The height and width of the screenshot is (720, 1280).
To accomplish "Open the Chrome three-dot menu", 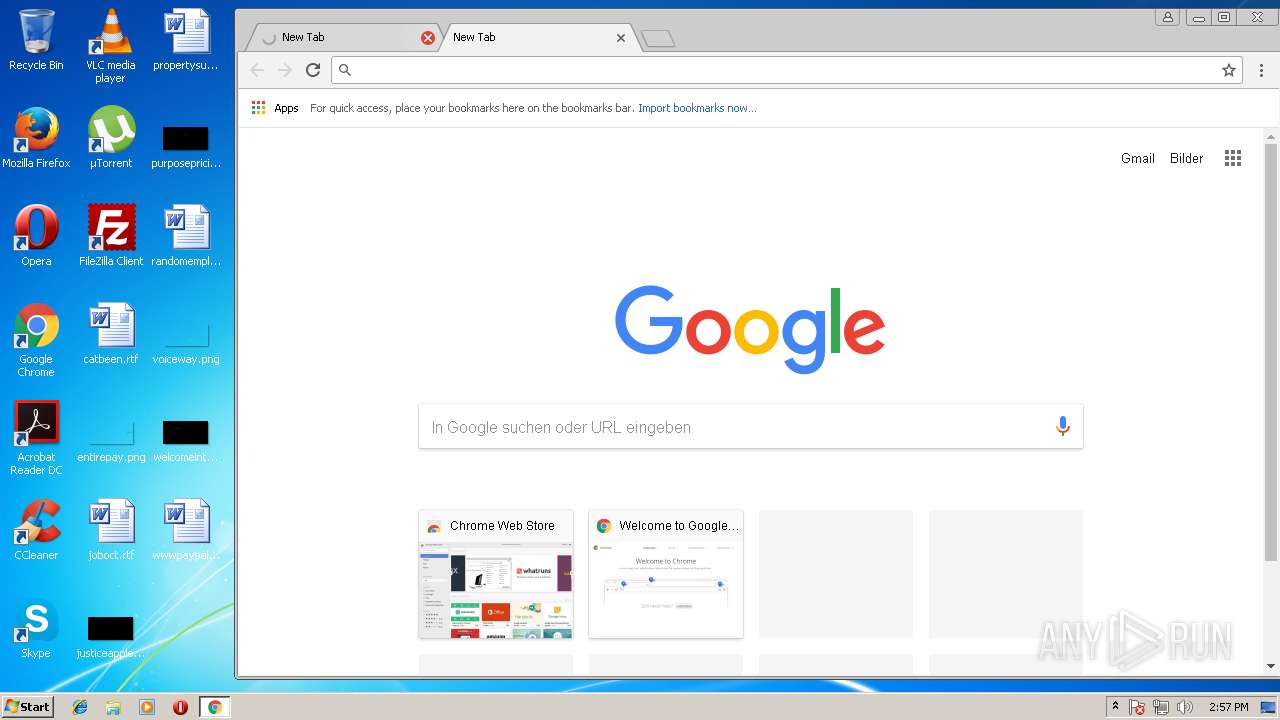I will (x=1261, y=70).
